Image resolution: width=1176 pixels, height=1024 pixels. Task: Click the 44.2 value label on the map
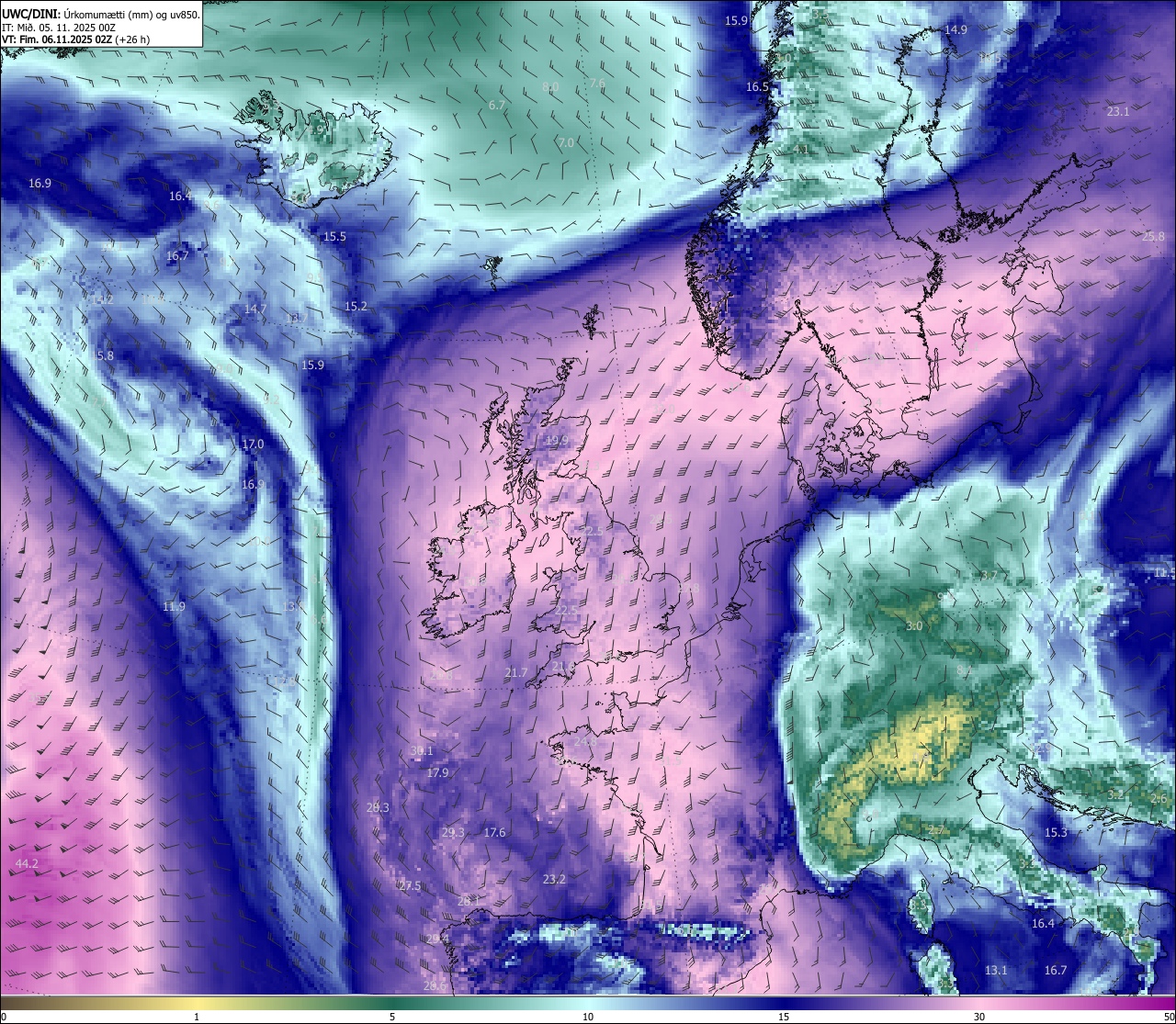pos(27,863)
